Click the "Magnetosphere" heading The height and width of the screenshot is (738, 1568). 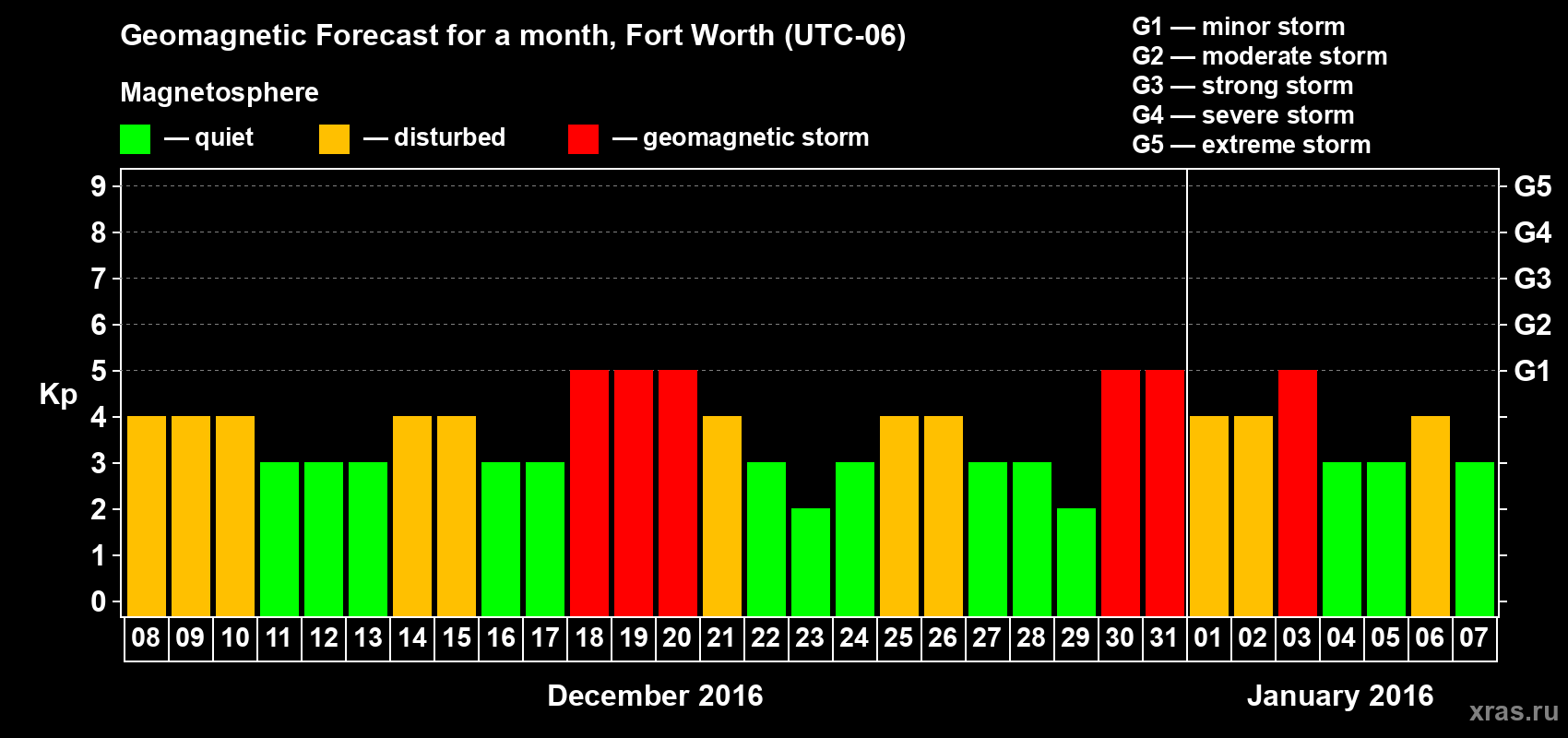[x=220, y=93]
